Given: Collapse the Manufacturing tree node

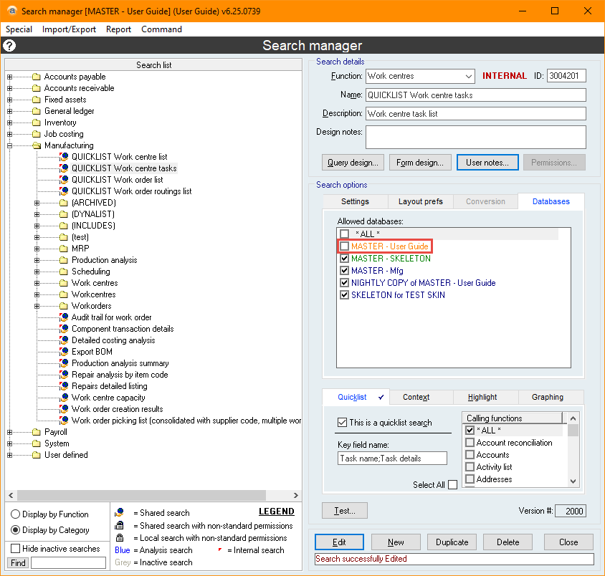Looking at the screenshot, I should tap(10, 145).
